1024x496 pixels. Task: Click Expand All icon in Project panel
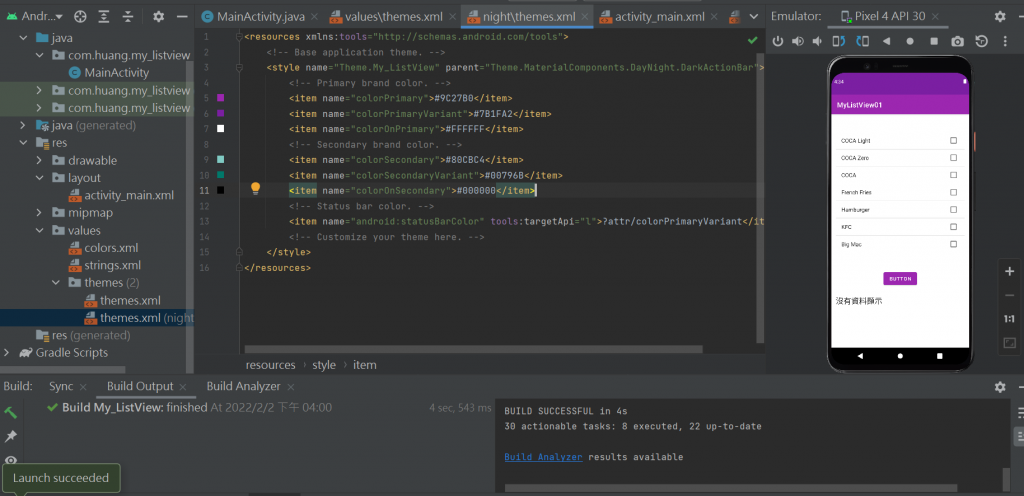coord(104,16)
